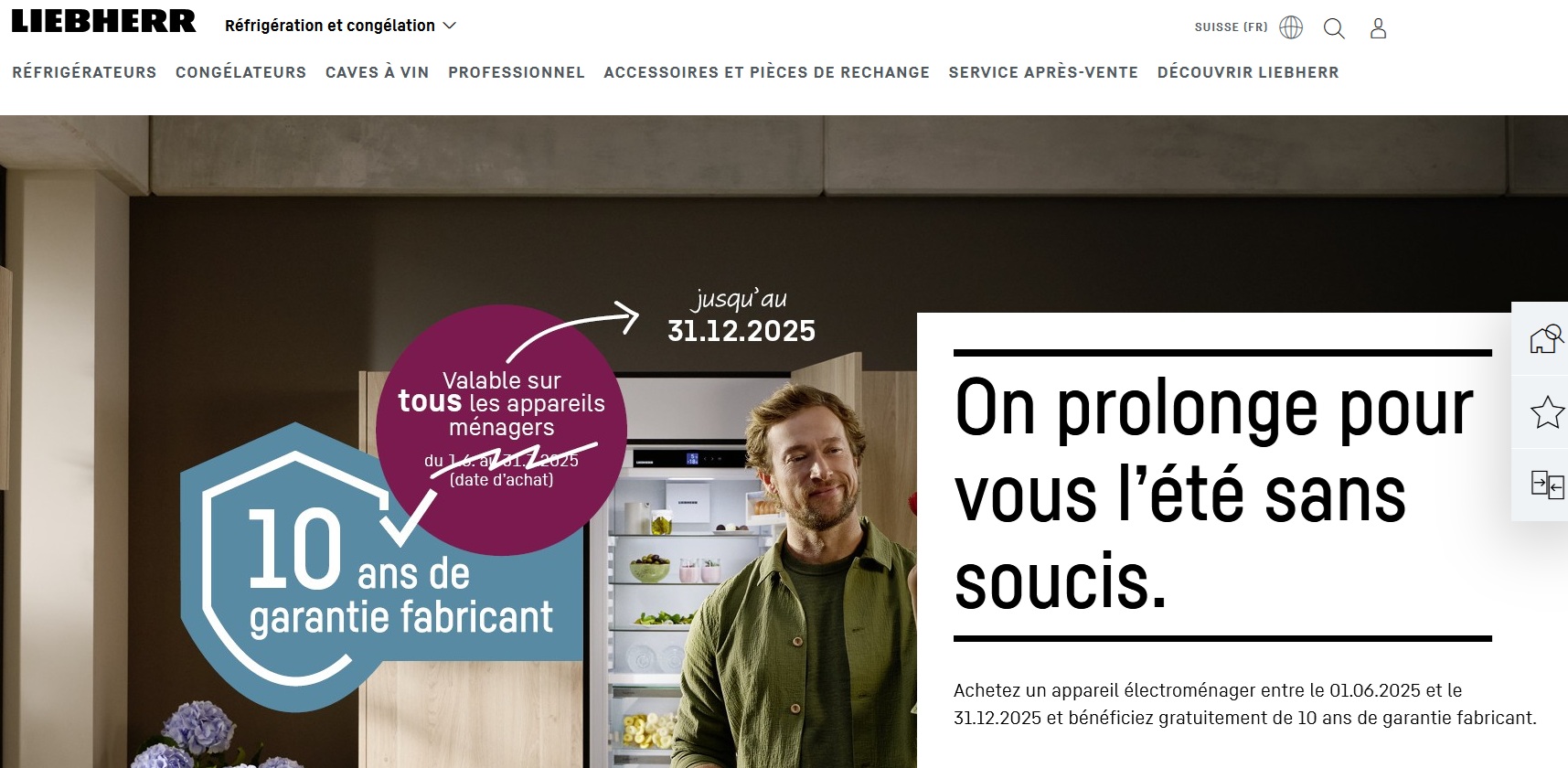The image size is (1568, 768).
Task: Click the Liebherr logo
Action: tap(103, 21)
